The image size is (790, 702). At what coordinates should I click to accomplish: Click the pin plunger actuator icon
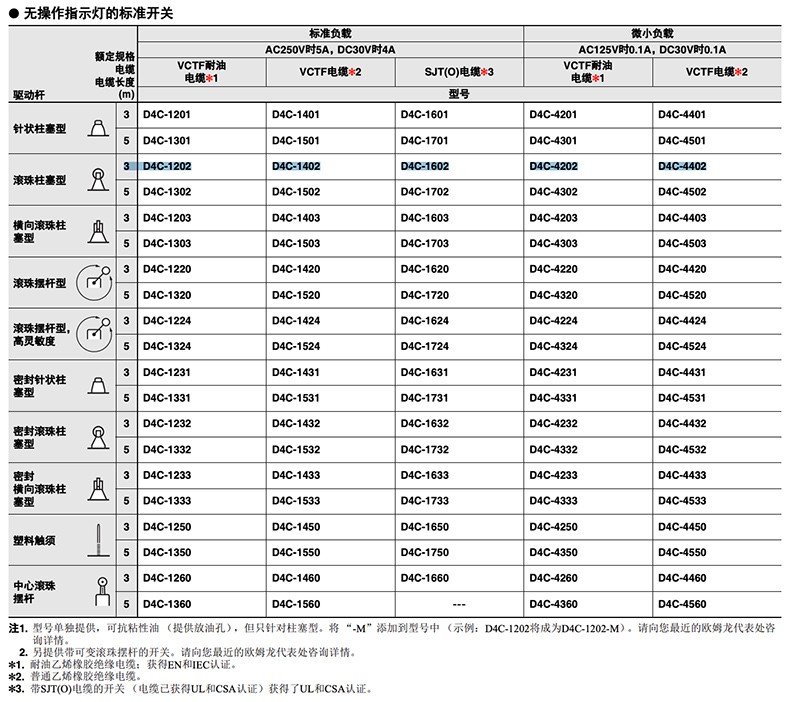(97, 128)
